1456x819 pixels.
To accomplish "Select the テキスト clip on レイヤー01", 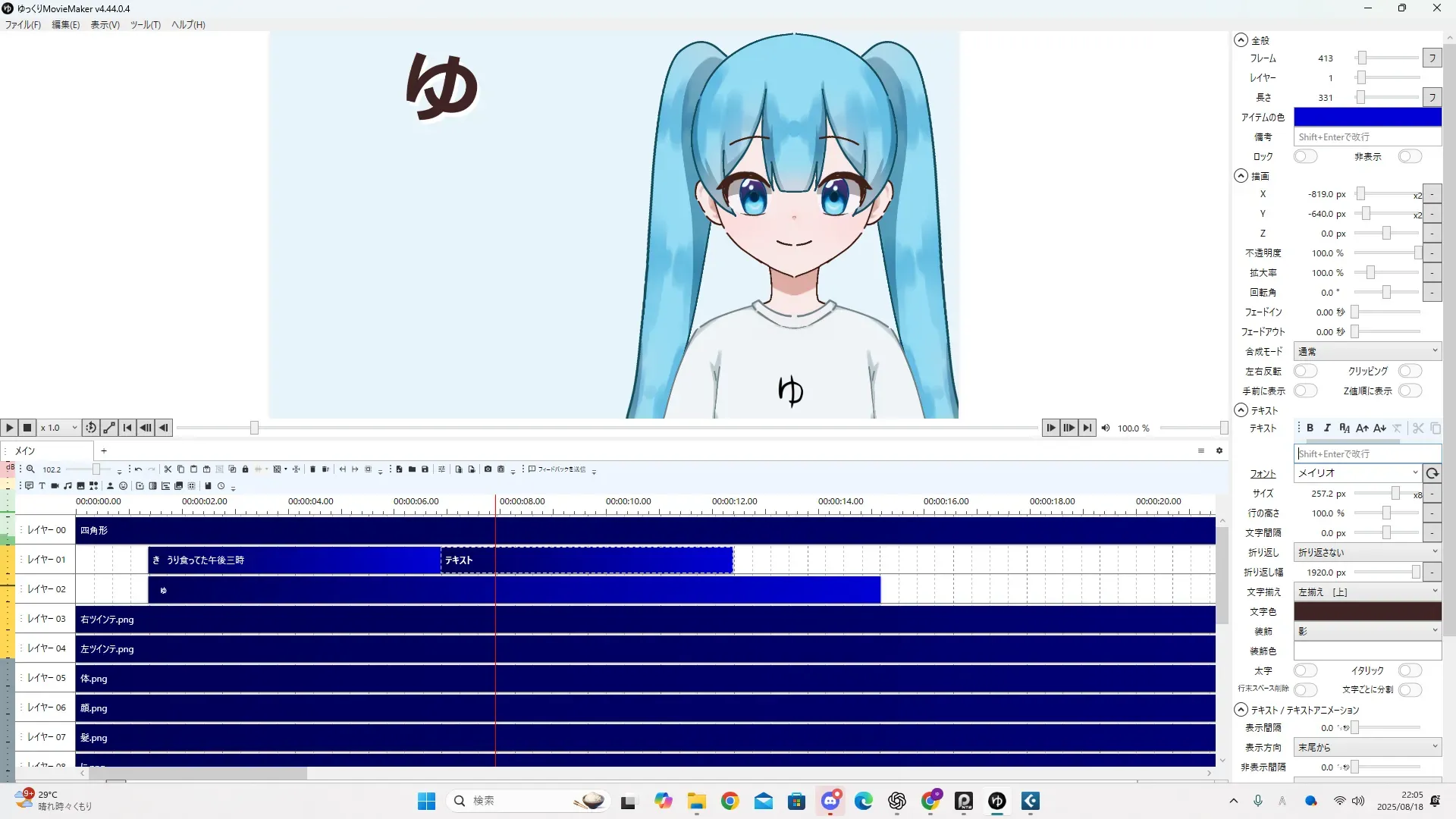I will [585, 560].
